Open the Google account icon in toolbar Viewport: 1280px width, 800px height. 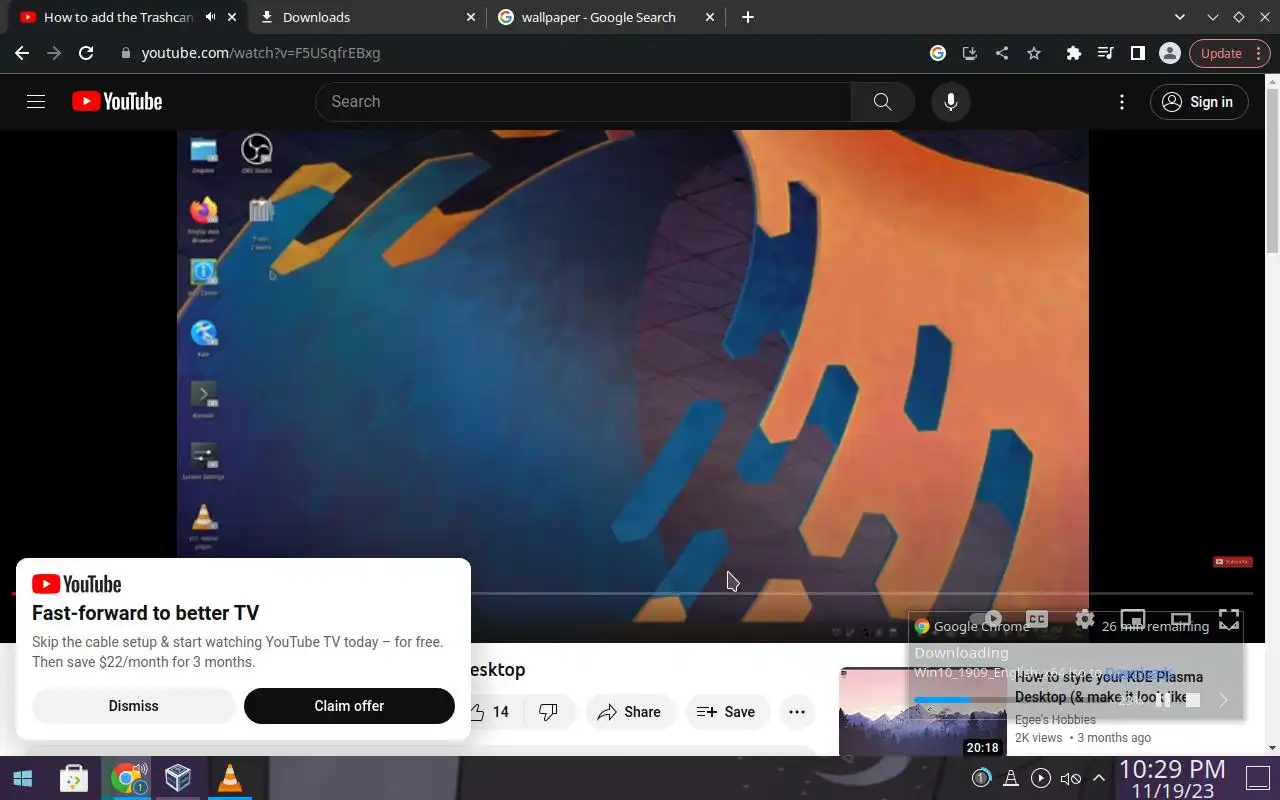[938, 53]
